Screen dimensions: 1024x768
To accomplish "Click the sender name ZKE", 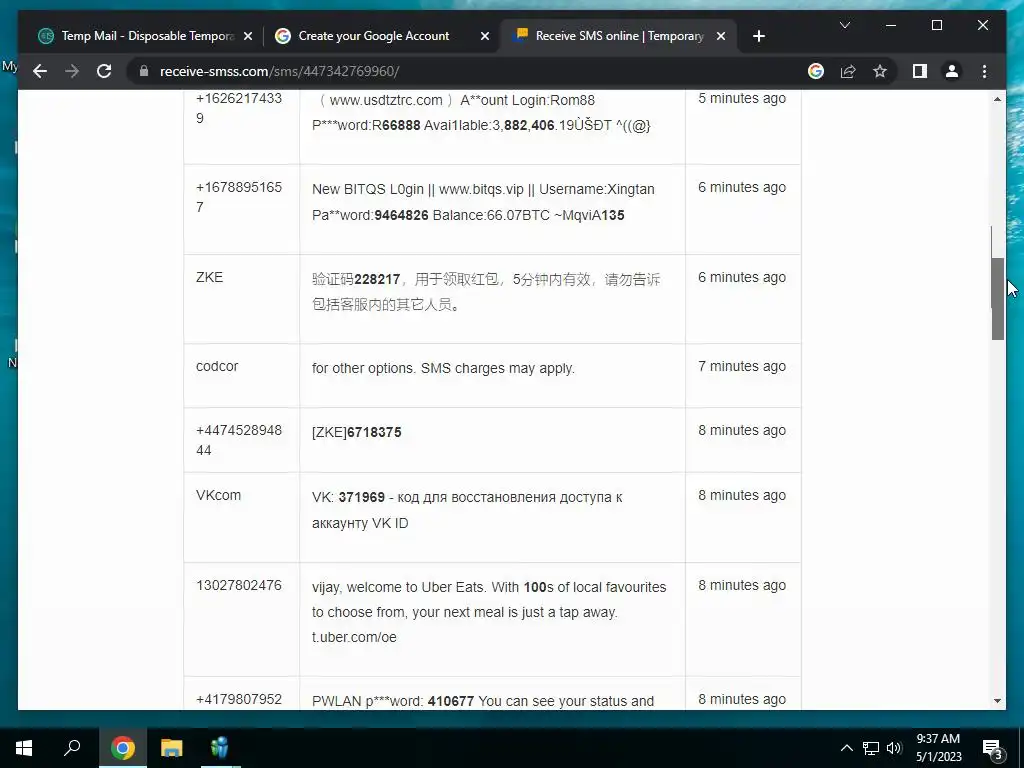I will 209,277.
